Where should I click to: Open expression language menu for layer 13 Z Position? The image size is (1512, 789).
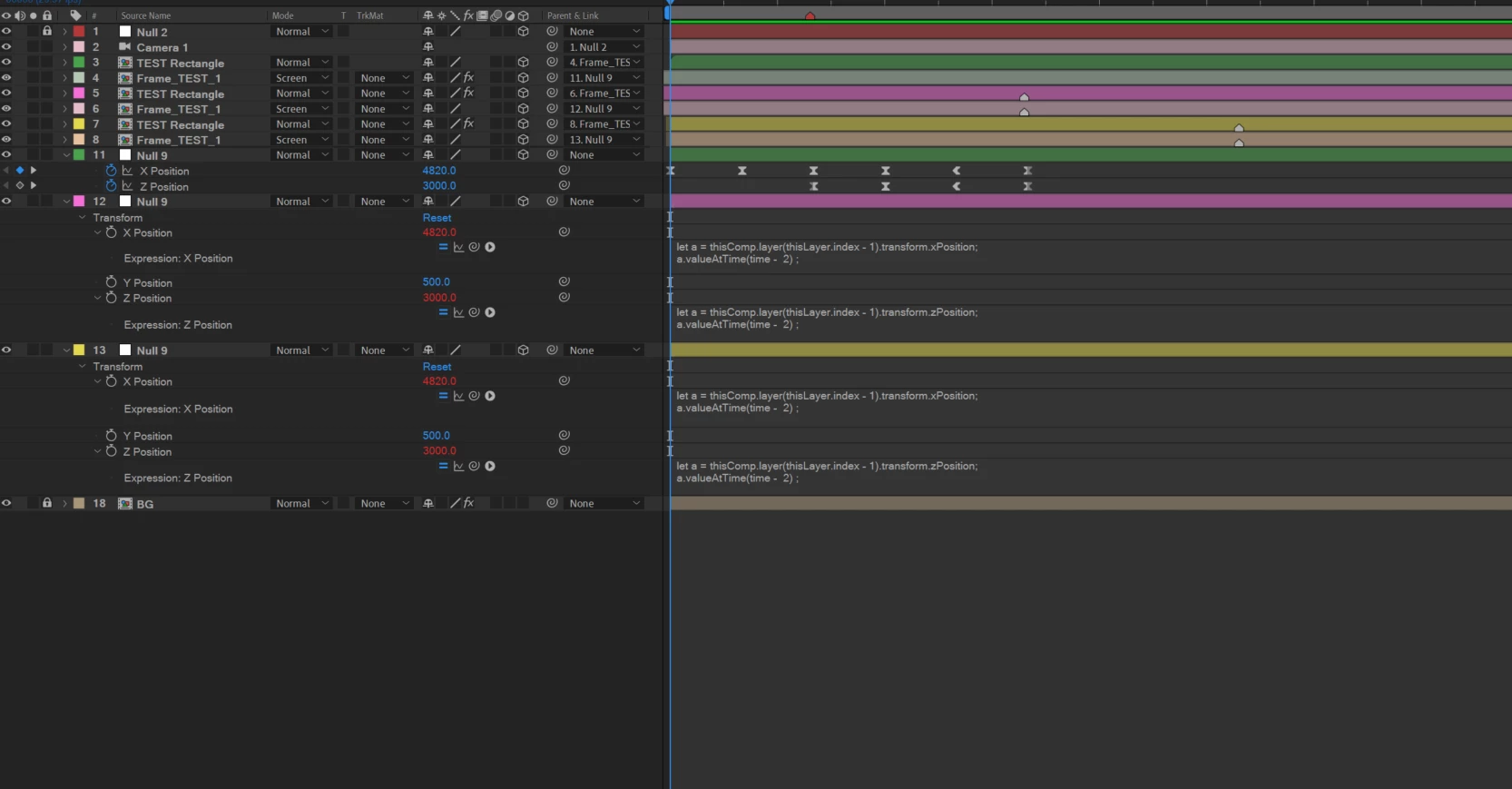pyautogui.click(x=490, y=466)
